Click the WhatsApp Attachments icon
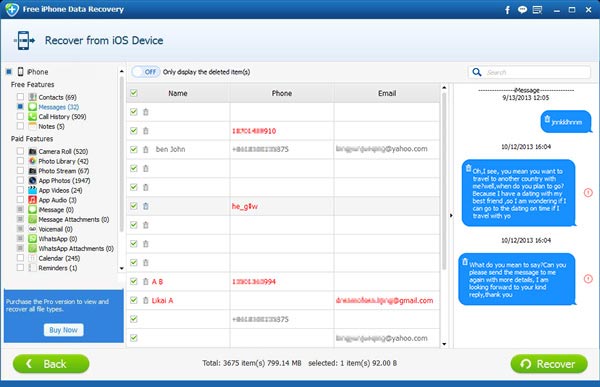The height and width of the screenshot is (387, 600). click(33, 248)
